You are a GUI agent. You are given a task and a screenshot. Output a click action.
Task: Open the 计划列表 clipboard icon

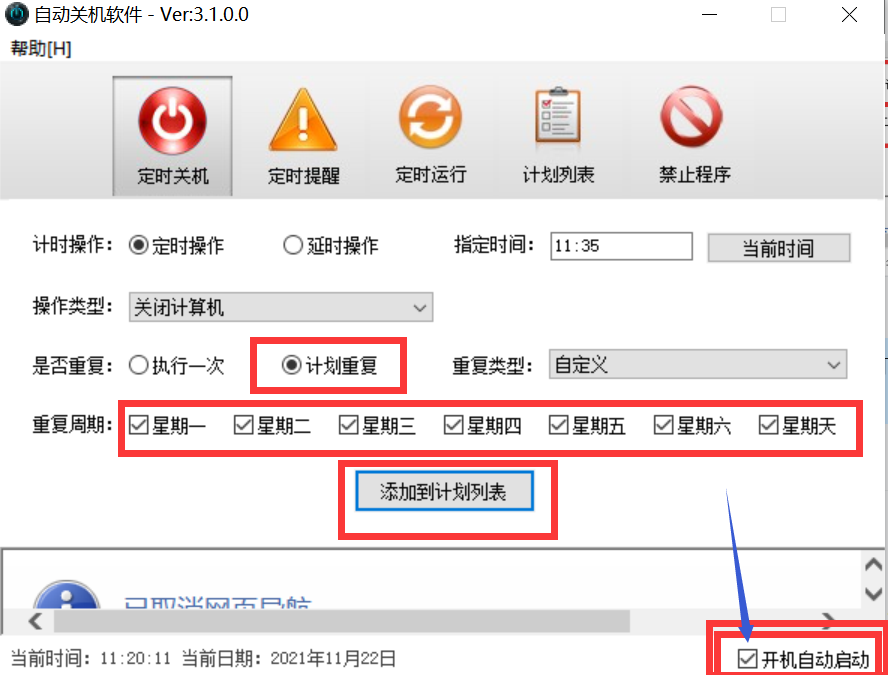558,117
